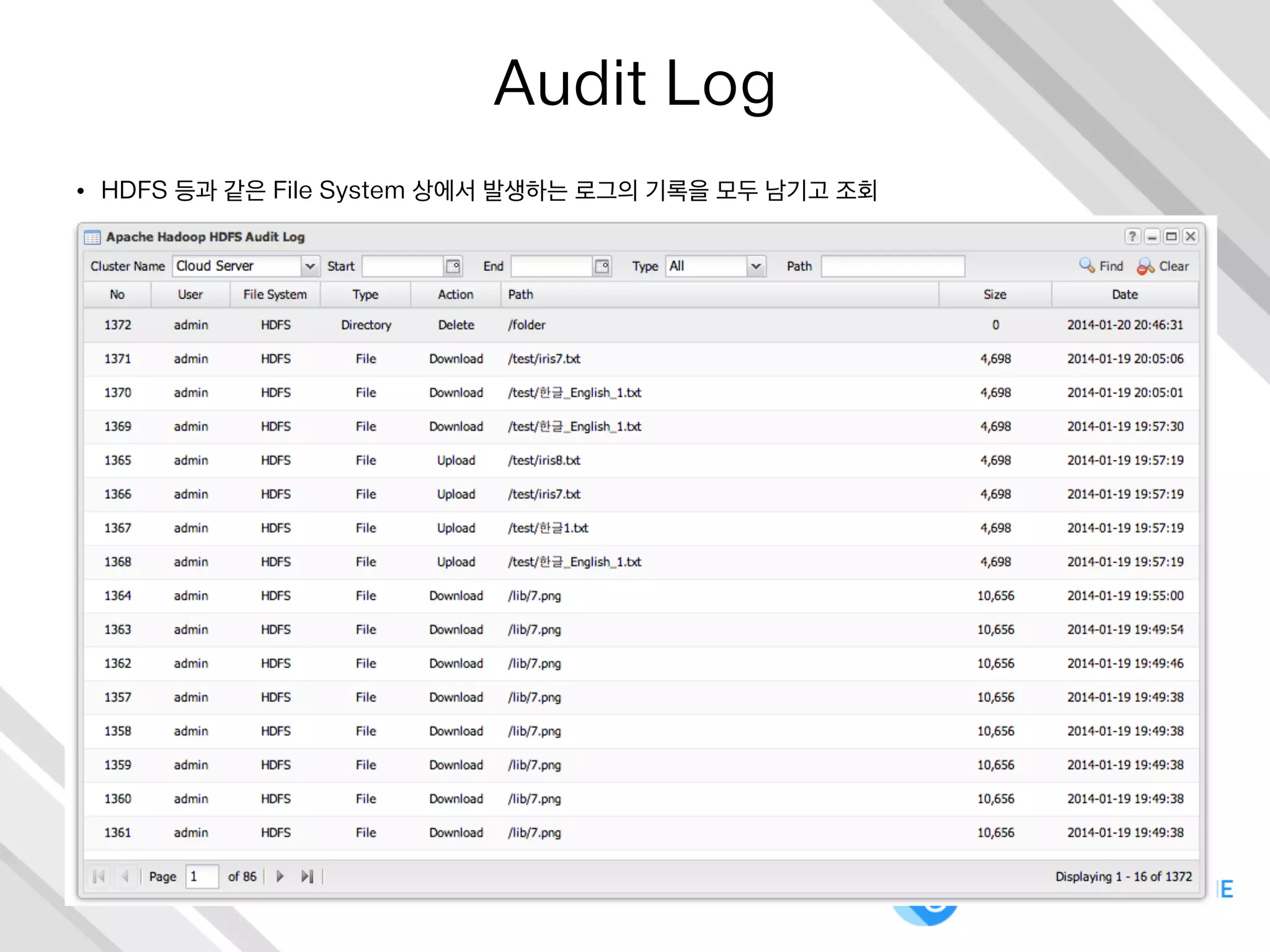Sort by the Date column header
The image size is (1270, 952).
[1124, 294]
